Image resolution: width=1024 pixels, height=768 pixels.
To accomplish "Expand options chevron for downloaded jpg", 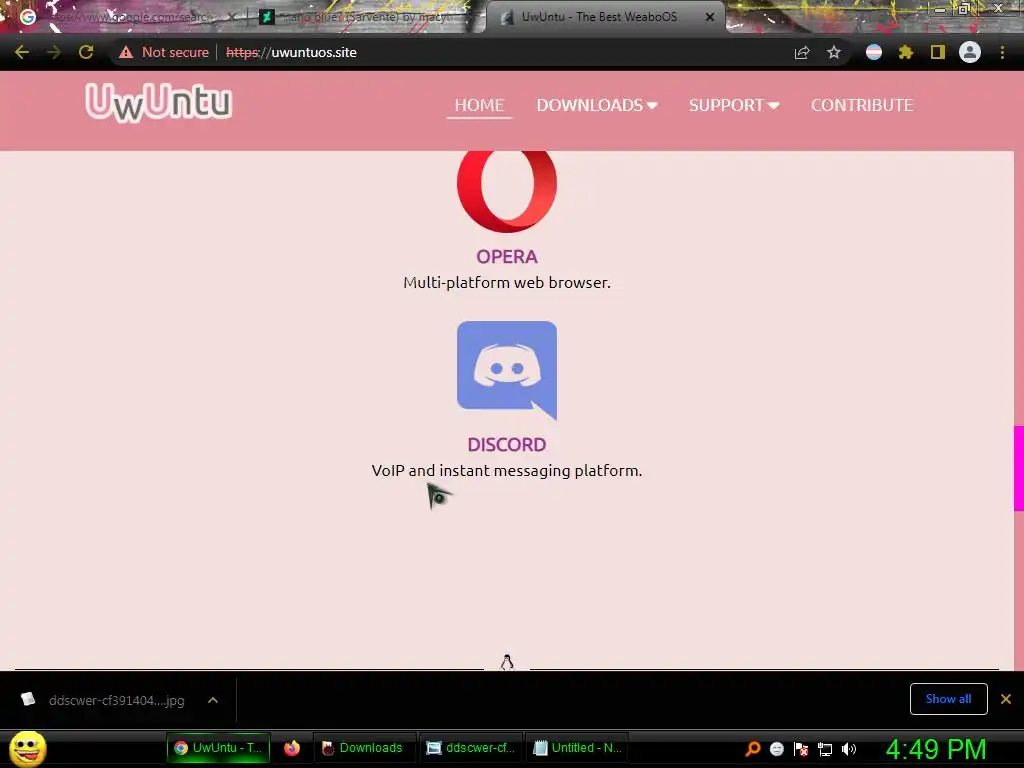I will pyautogui.click(x=213, y=700).
